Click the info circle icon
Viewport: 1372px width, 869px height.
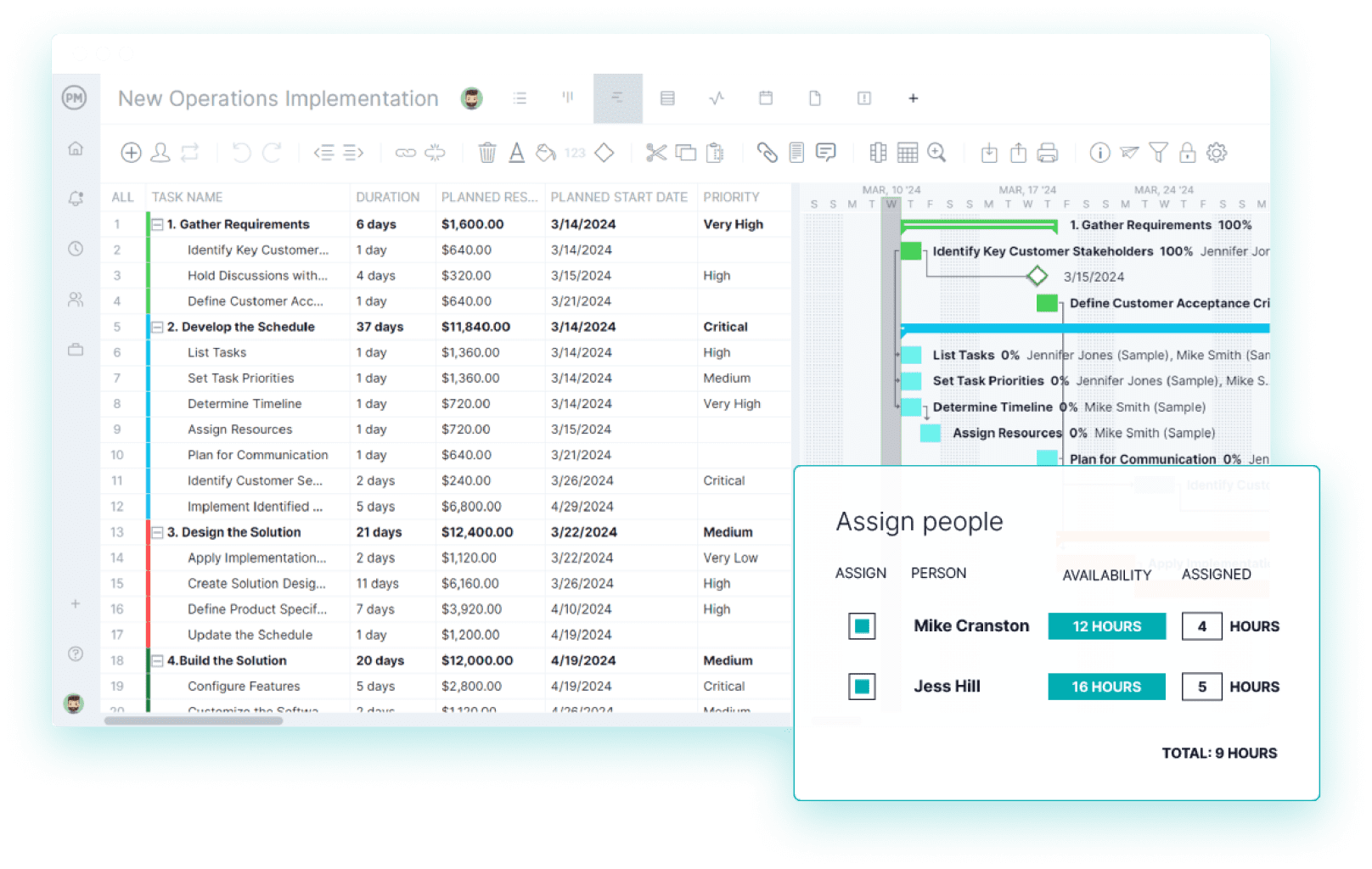[x=1099, y=153]
